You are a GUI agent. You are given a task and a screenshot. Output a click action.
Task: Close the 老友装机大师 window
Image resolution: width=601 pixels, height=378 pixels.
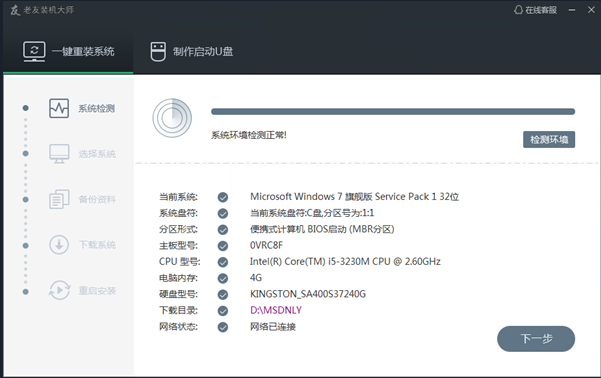[591, 10]
